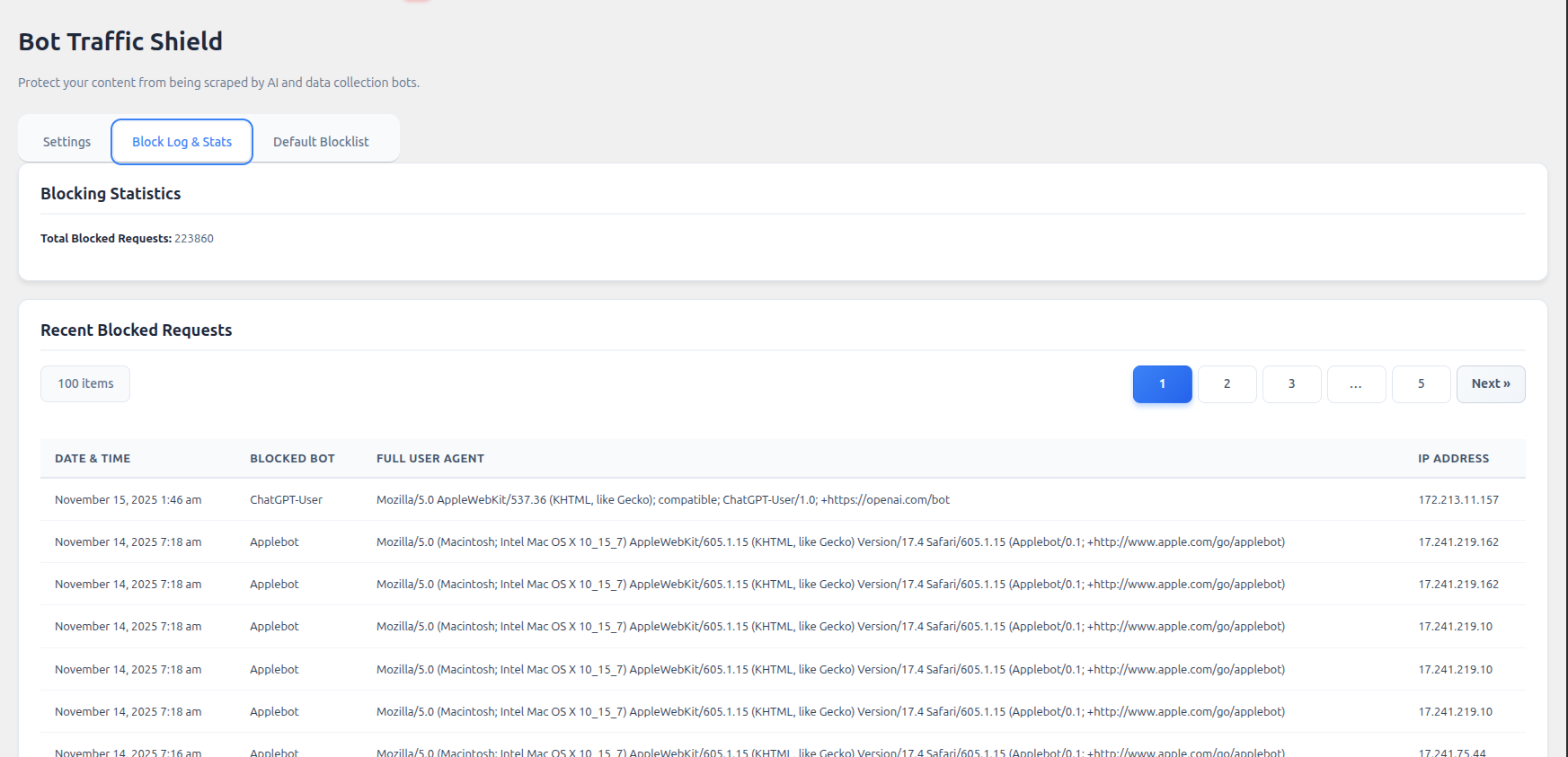Open the Settings tab
The width and height of the screenshot is (1568, 757).
coord(66,142)
